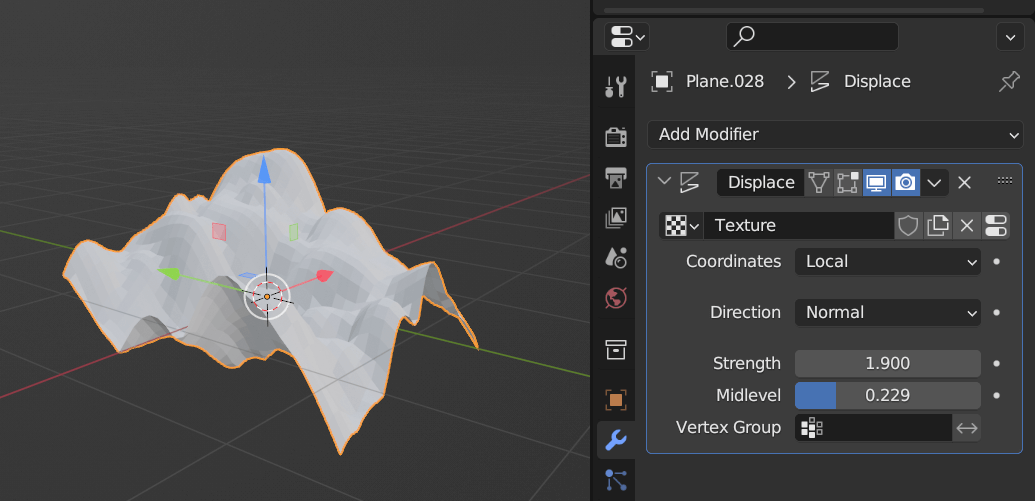Image resolution: width=1035 pixels, height=501 pixels.
Task: Open the Tool properties tab
Action: coord(616,86)
